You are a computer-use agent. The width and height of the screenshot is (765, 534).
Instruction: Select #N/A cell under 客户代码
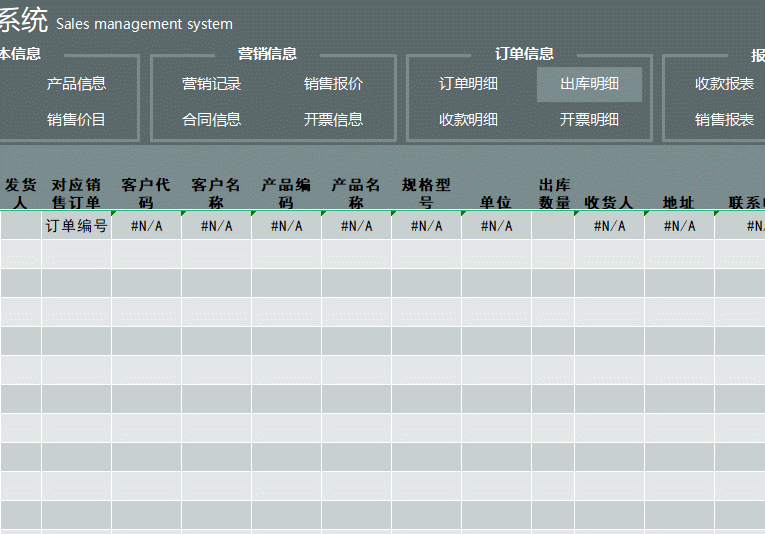[x=146, y=225]
